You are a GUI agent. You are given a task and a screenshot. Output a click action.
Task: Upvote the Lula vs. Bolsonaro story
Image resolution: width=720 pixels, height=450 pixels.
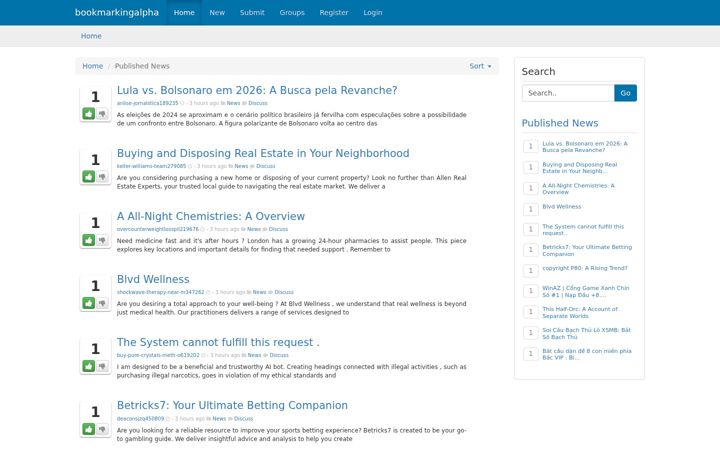click(x=89, y=113)
